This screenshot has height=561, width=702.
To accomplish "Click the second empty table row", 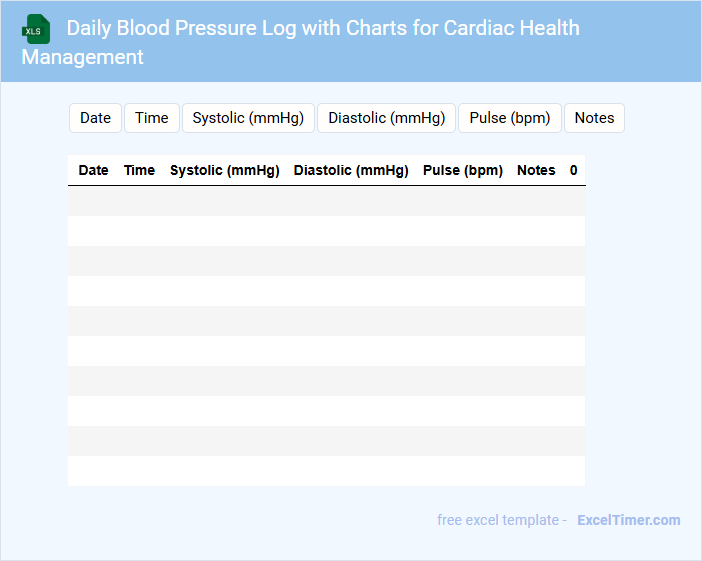I will tap(326, 231).
